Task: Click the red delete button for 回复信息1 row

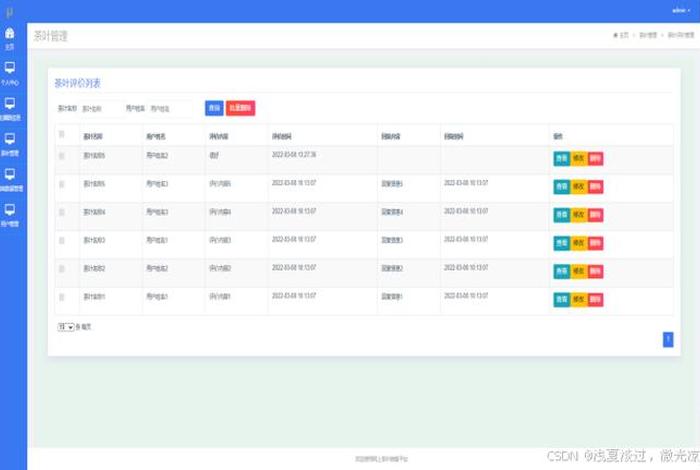Action: tap(595, 299)
